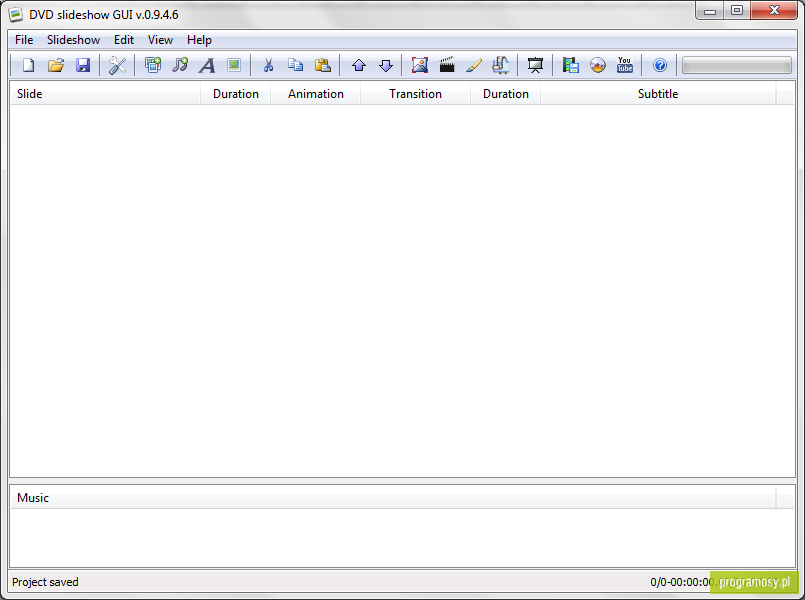Screen dimensions: 805x600
Task: Open help via the blue question mark icon
Action: [x=660, y=65]
